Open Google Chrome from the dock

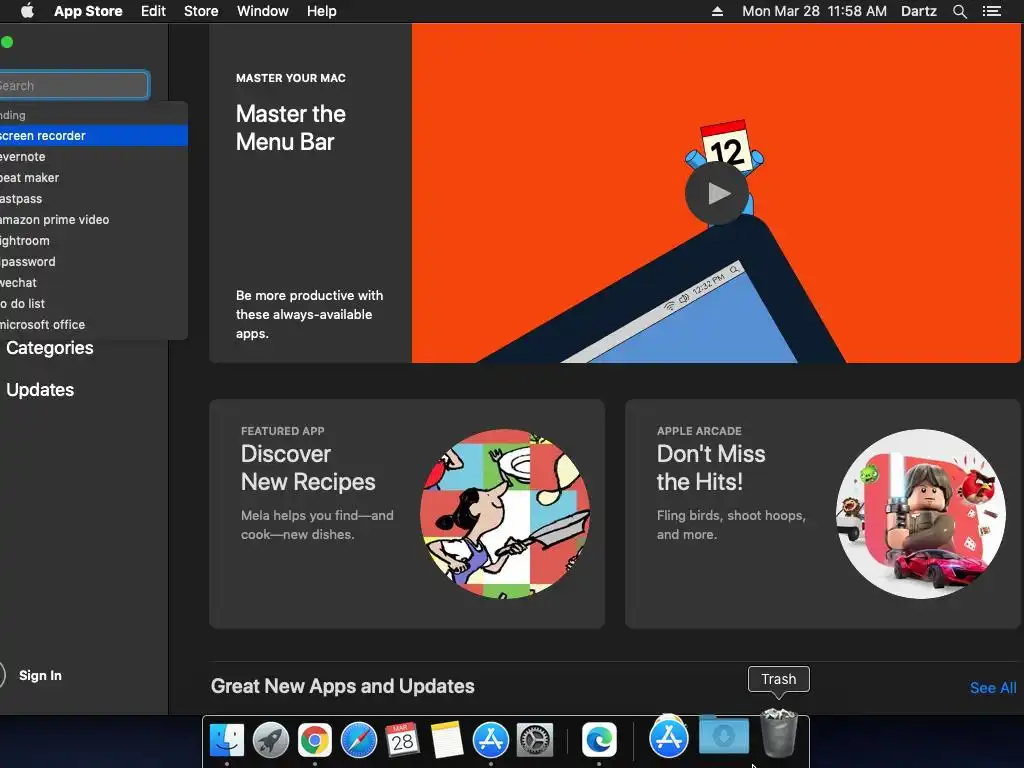click(x=315, y=740)
